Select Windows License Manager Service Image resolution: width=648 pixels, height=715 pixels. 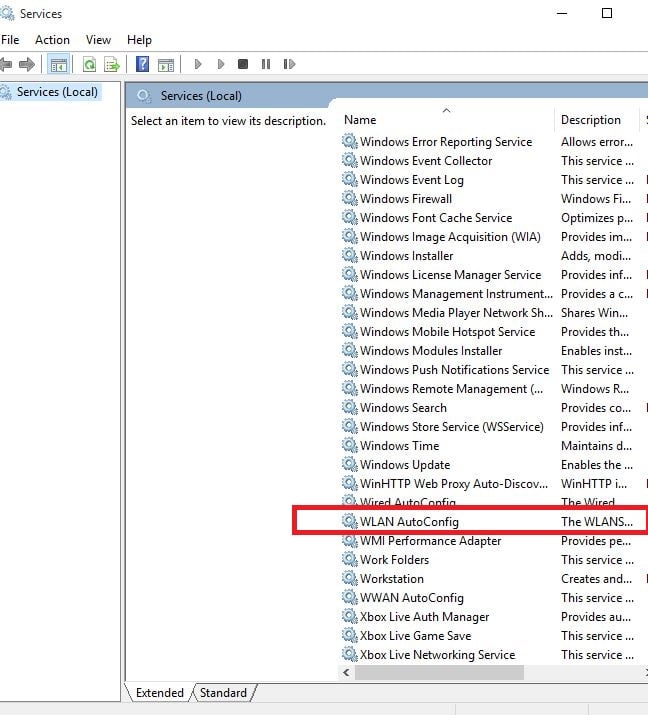pos(451,275)
